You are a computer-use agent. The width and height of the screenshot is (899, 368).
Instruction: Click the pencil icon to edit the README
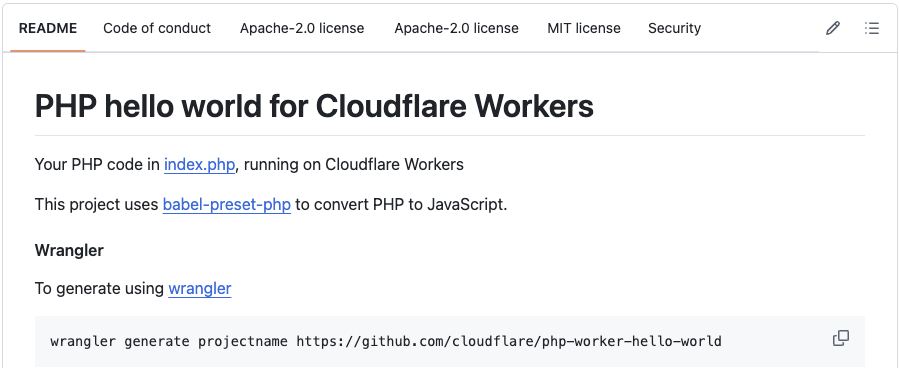[832, 28]
